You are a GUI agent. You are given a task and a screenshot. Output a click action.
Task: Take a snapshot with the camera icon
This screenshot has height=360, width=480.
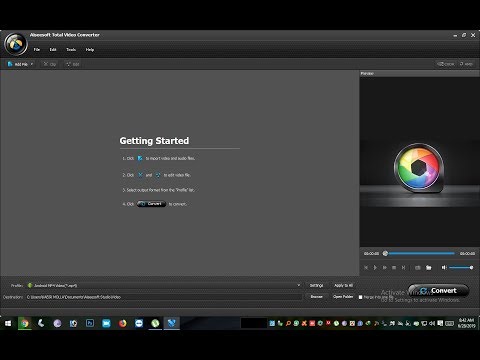tap(418, 267)
